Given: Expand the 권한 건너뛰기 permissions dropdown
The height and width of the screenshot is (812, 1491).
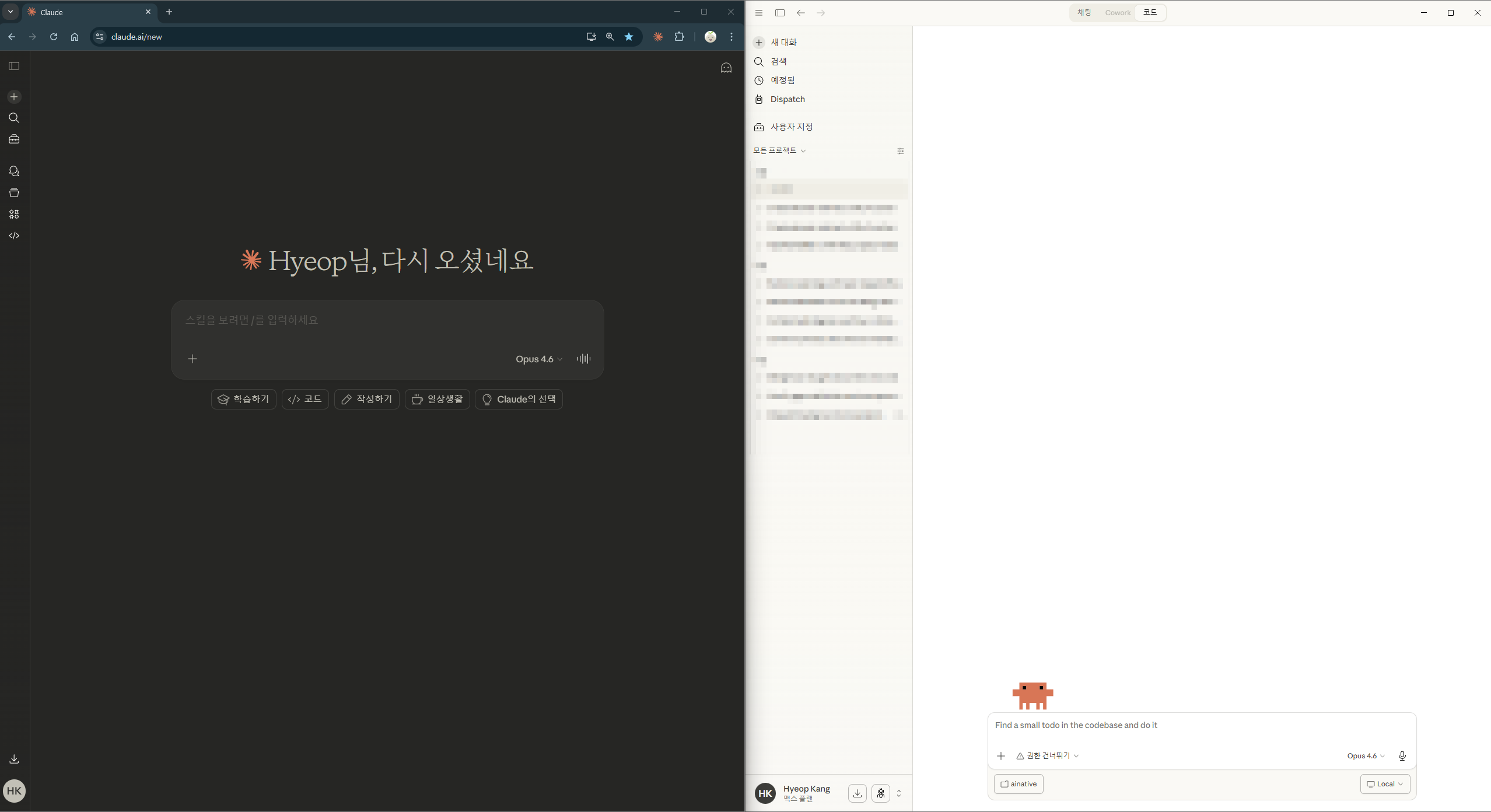Looking at the screenshot, I should (1047, 755).
